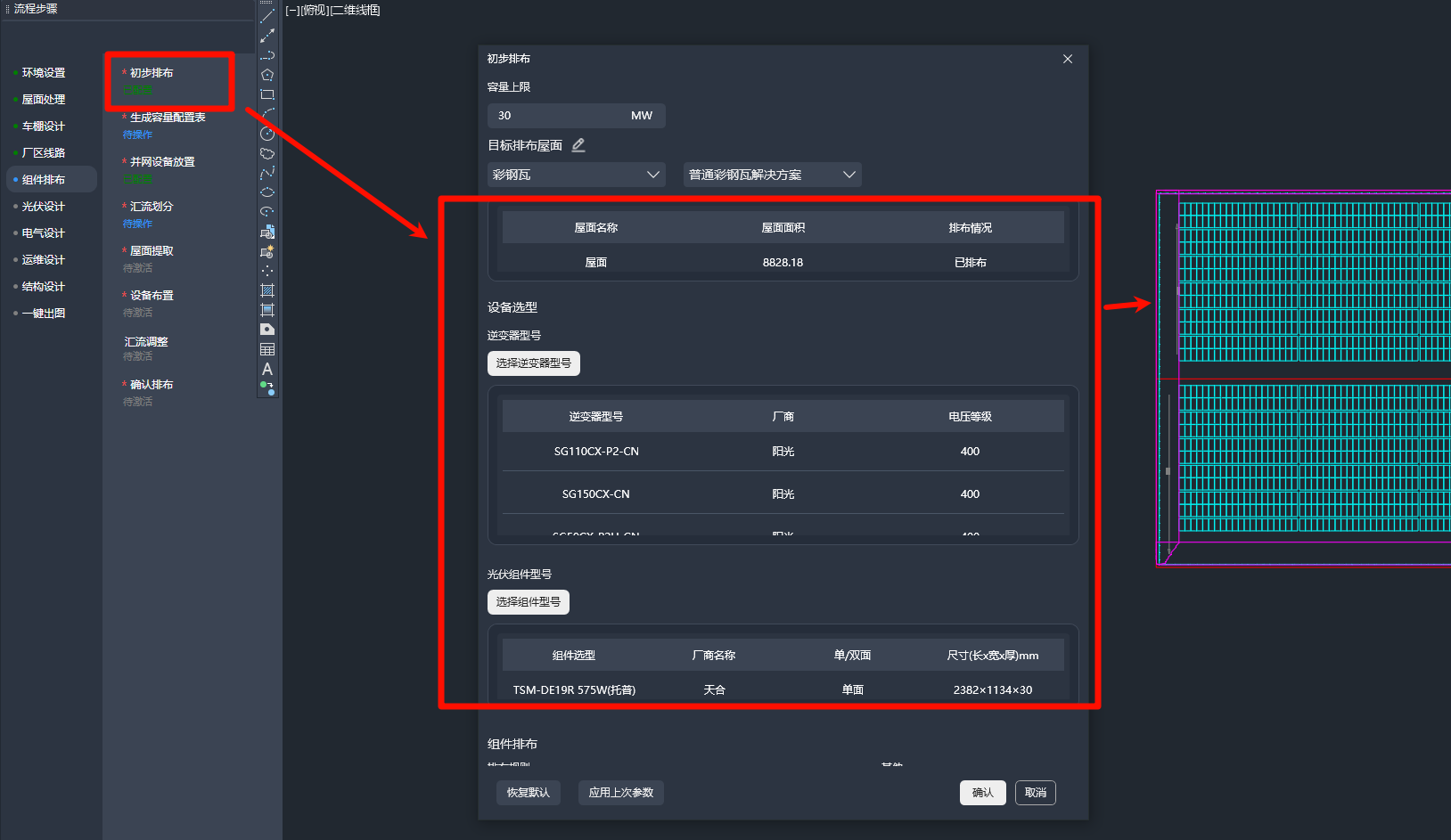Open the 组件排布 step in sidebar
1451x840 pixels.
(44, 180)
